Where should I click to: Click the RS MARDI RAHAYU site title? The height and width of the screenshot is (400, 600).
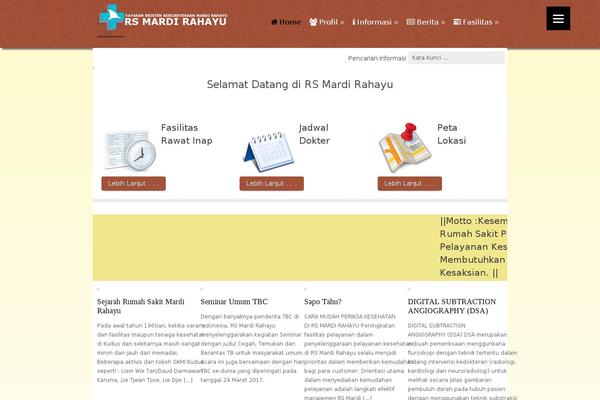(176, 21)
